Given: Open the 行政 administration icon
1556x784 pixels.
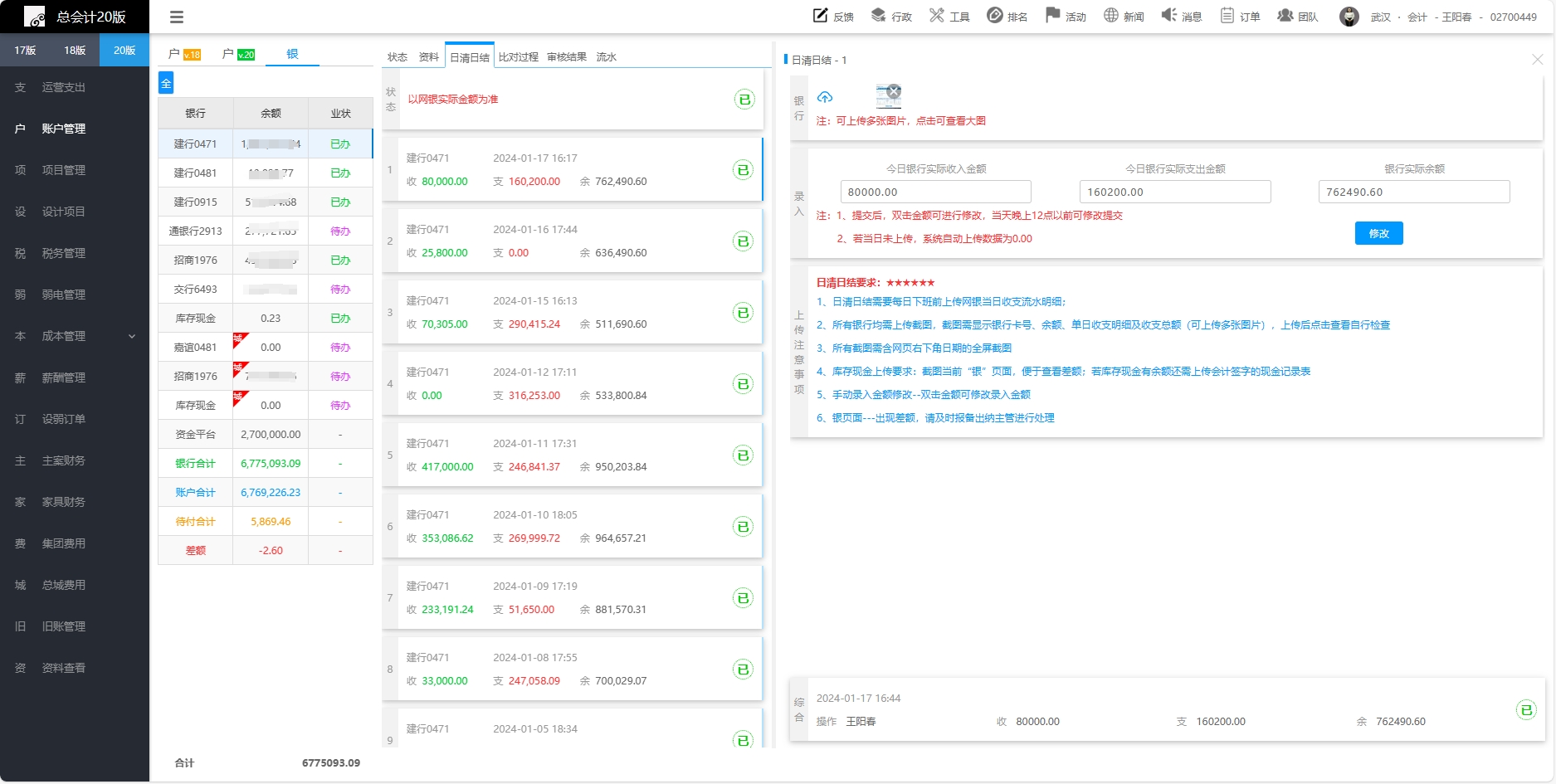Looking at the screenshot, I should (x=878, y=15).
